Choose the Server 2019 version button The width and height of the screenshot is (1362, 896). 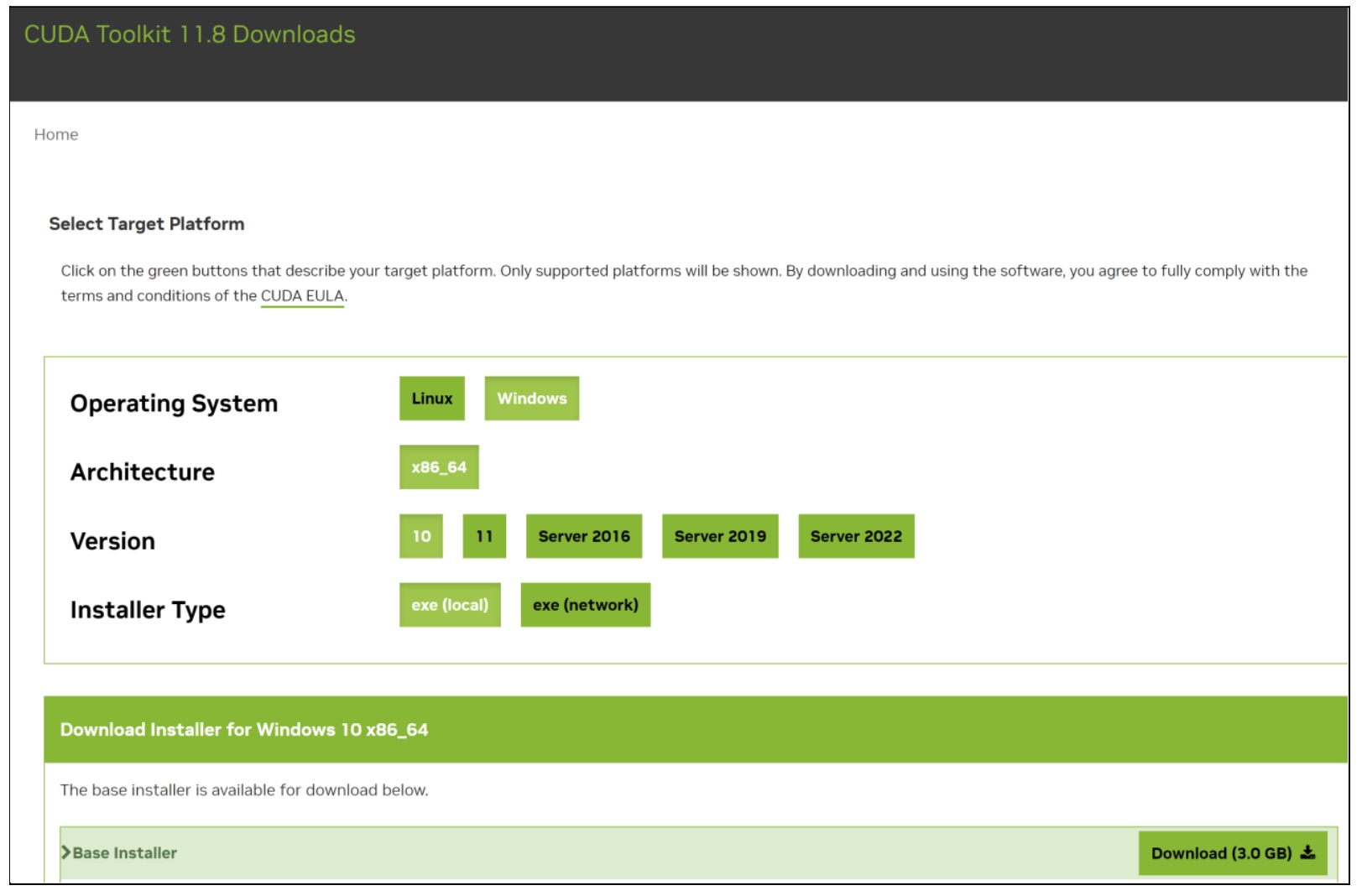(719, 536)
